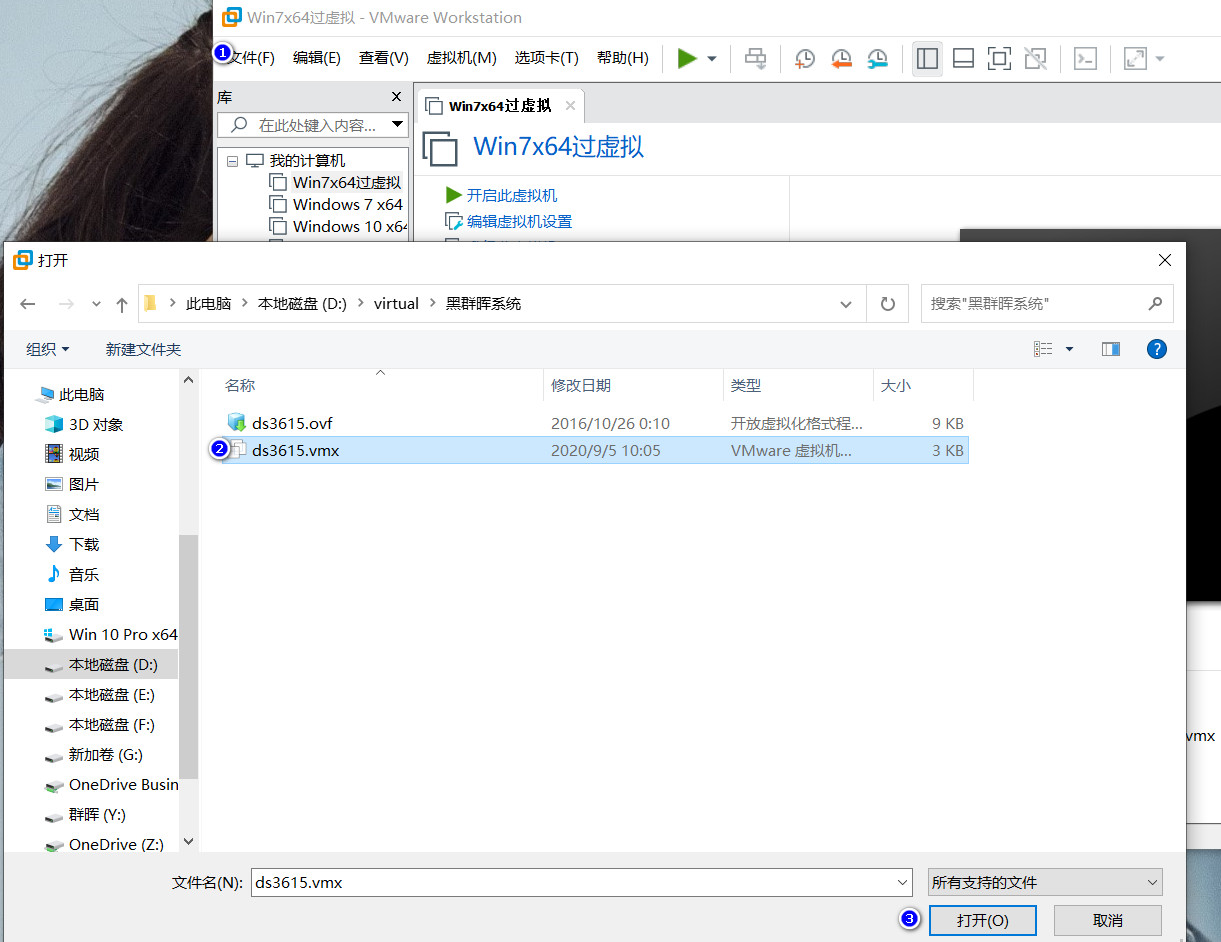Click the Unity mode toolbar icon
1221x942 pixels.
pos(1035,59)
